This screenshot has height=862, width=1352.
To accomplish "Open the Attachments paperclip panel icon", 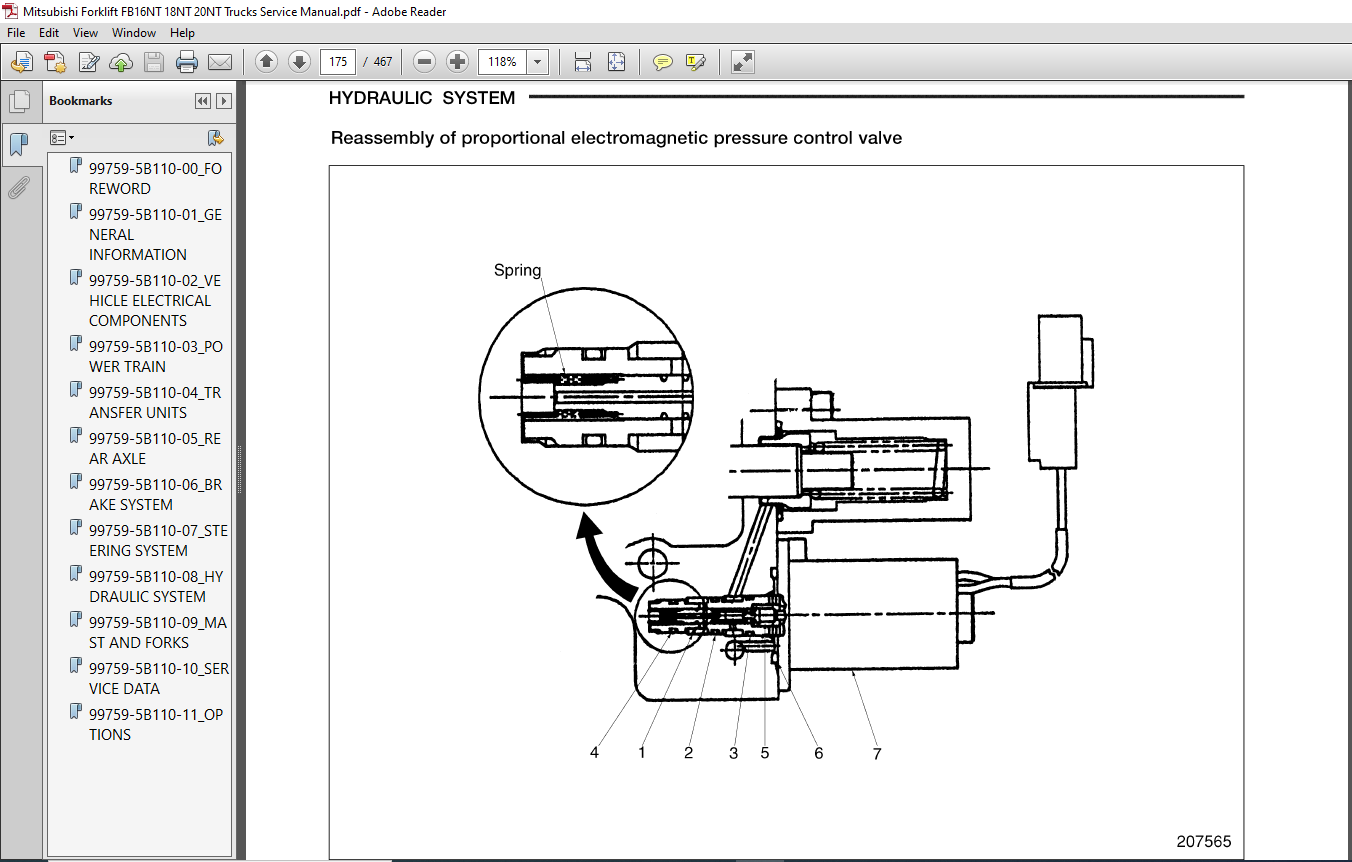I will 19,187.
